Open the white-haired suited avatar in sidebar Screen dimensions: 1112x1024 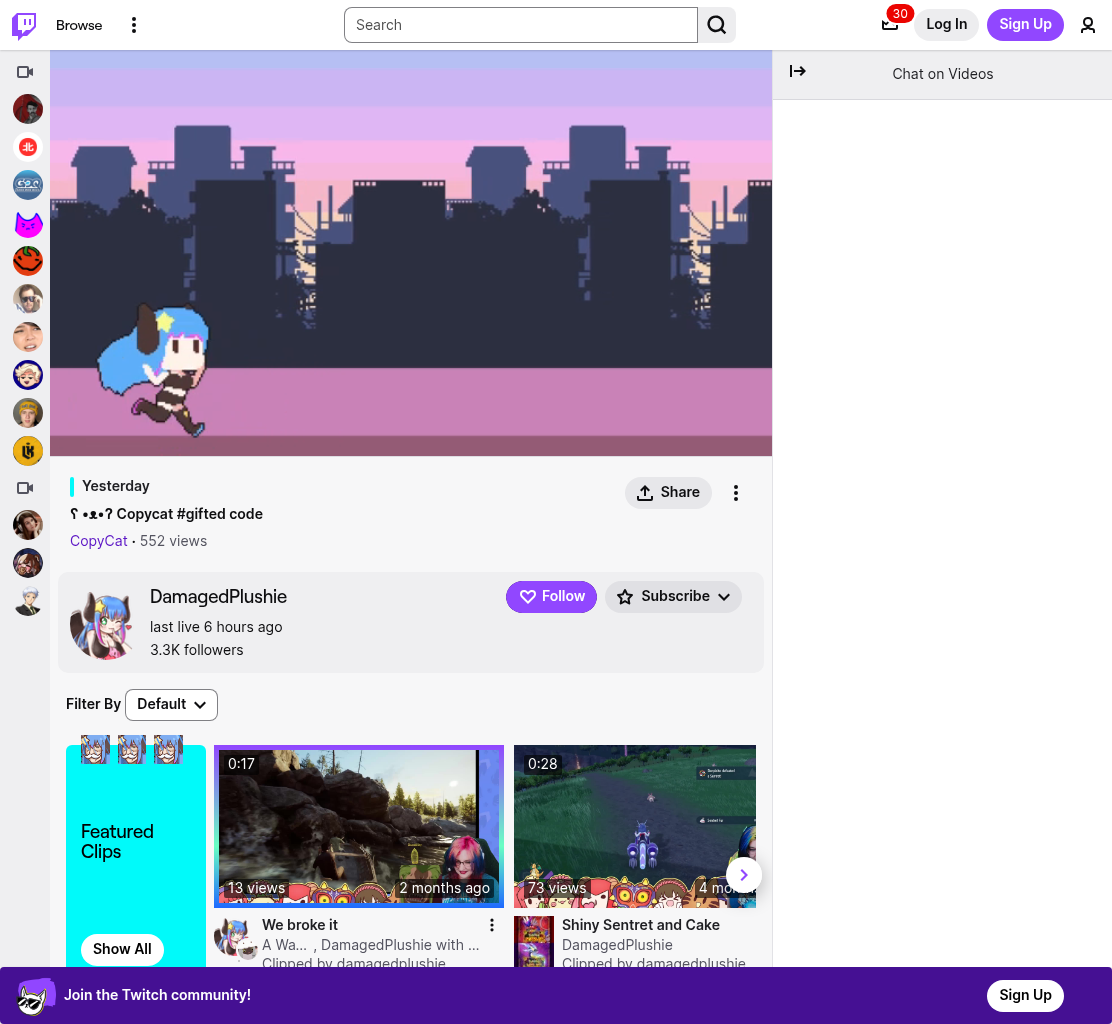point(28,601)
